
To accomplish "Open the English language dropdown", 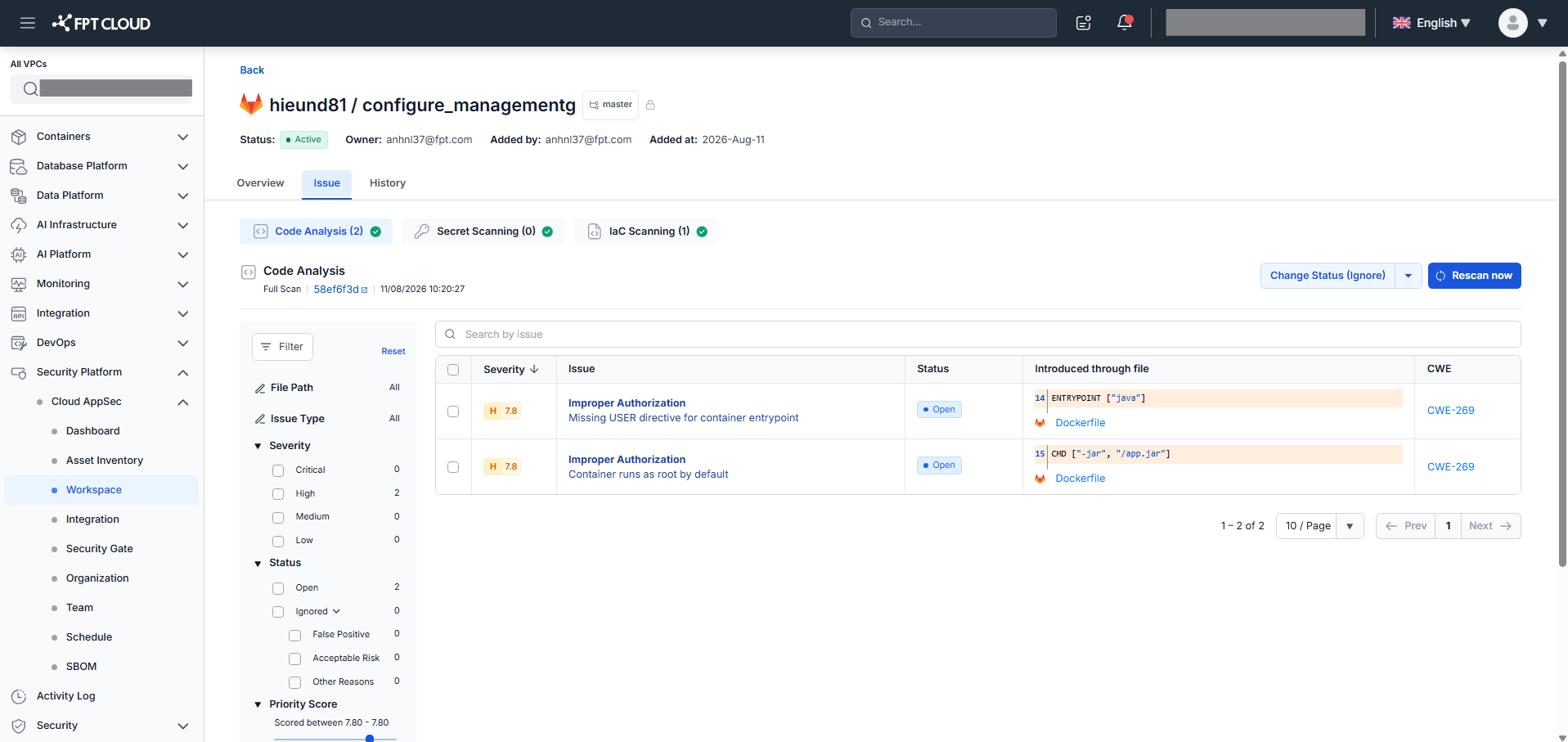I will [x=1431, y=23].
